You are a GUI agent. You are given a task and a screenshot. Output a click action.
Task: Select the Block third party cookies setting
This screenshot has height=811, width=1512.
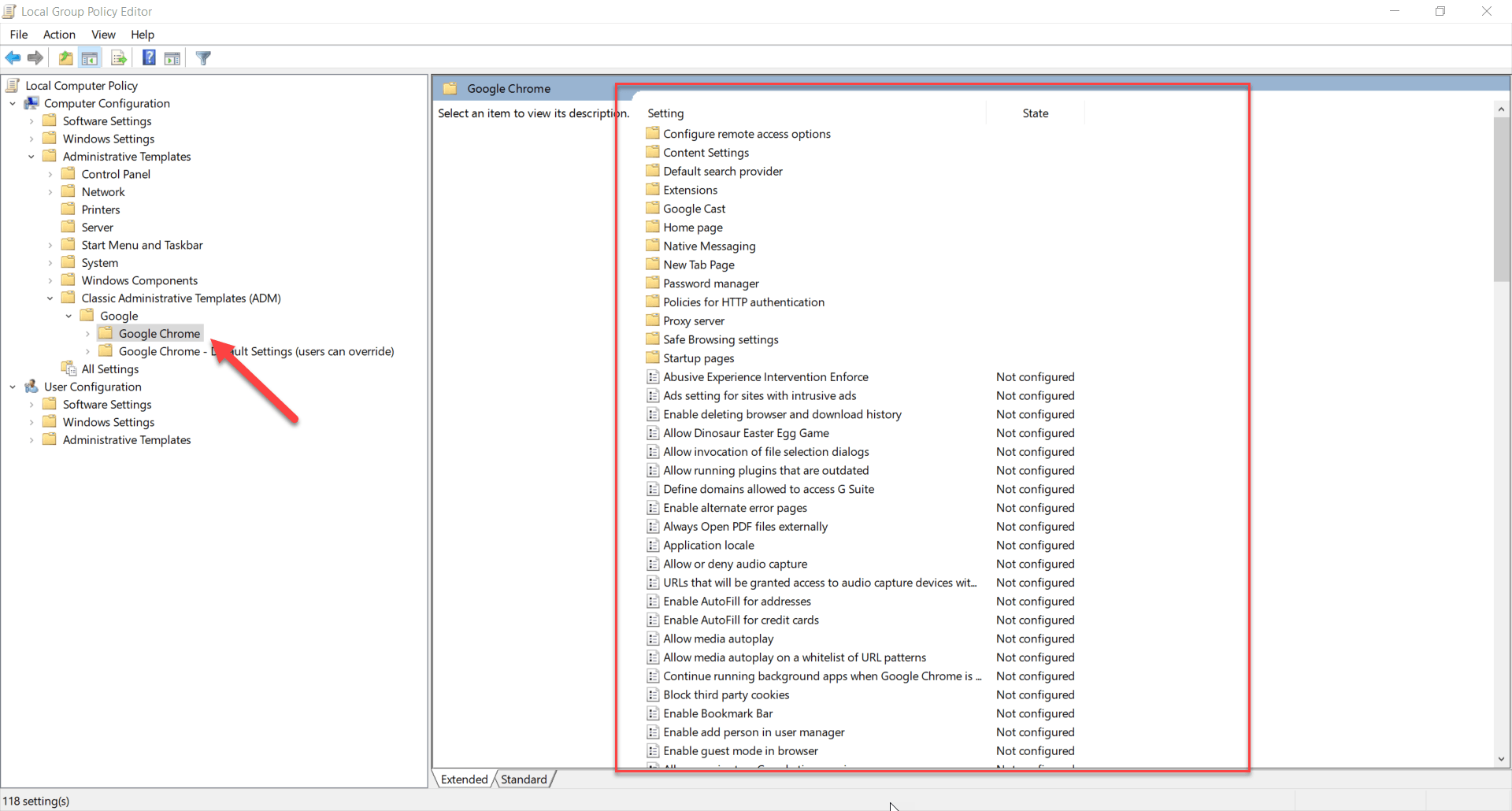[x=725, y=695]
